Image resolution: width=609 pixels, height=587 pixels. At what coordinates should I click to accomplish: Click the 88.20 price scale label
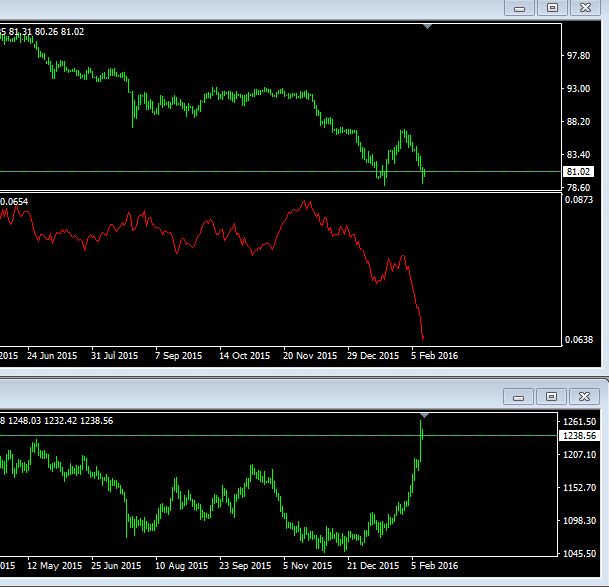tap(578, 122)
